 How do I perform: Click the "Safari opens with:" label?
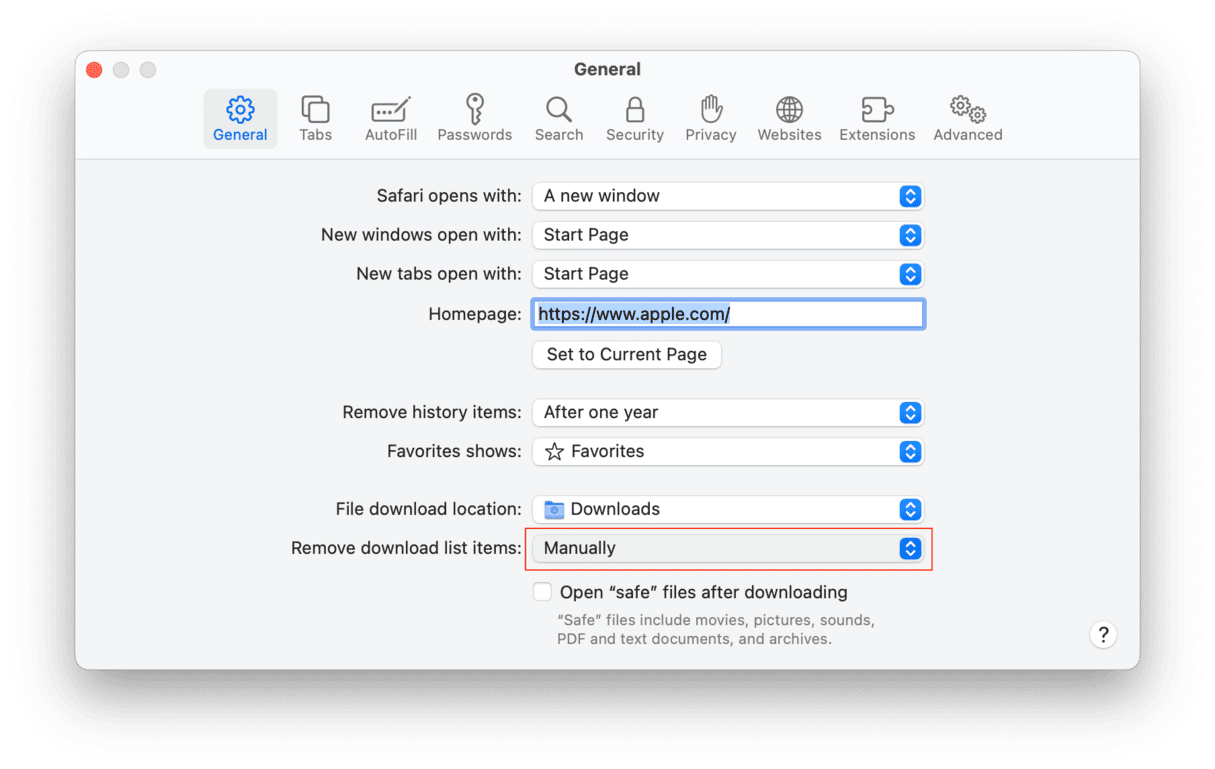coord(449,196)
